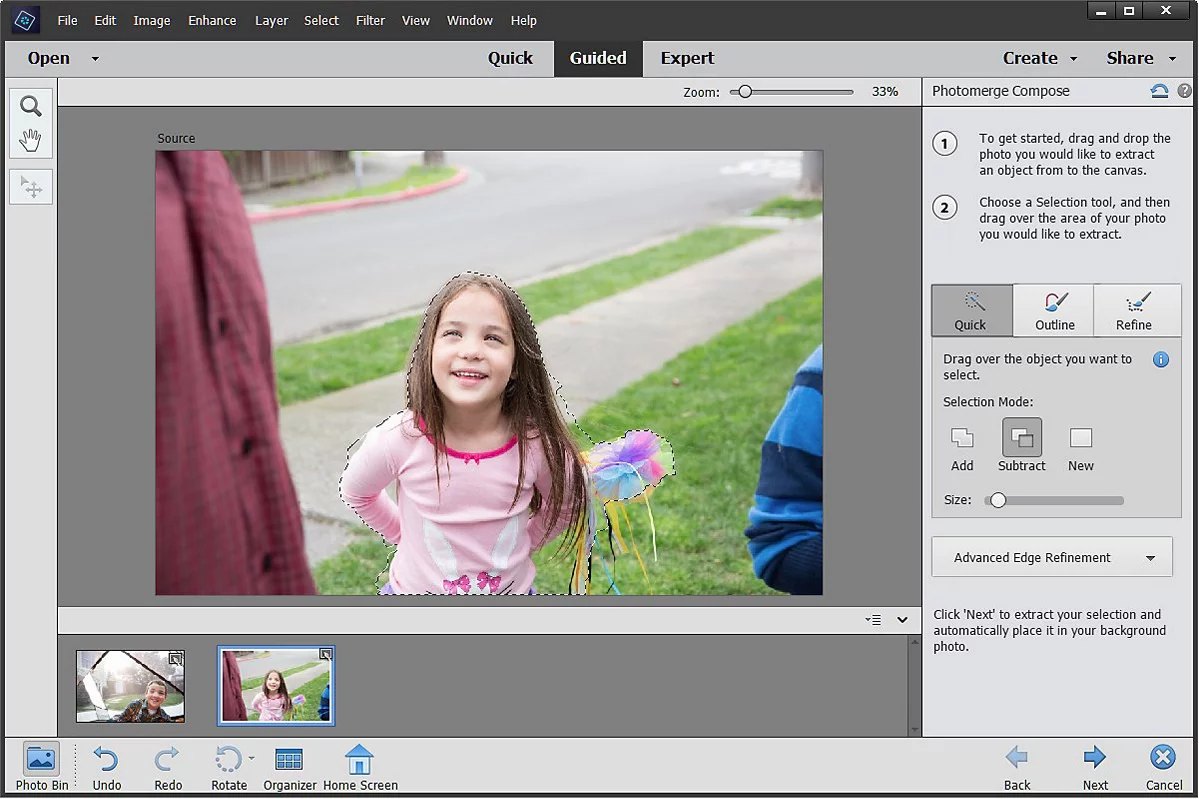Open the Enhance menu
This screenshot has width=1199, height=799.
point(212,20)
